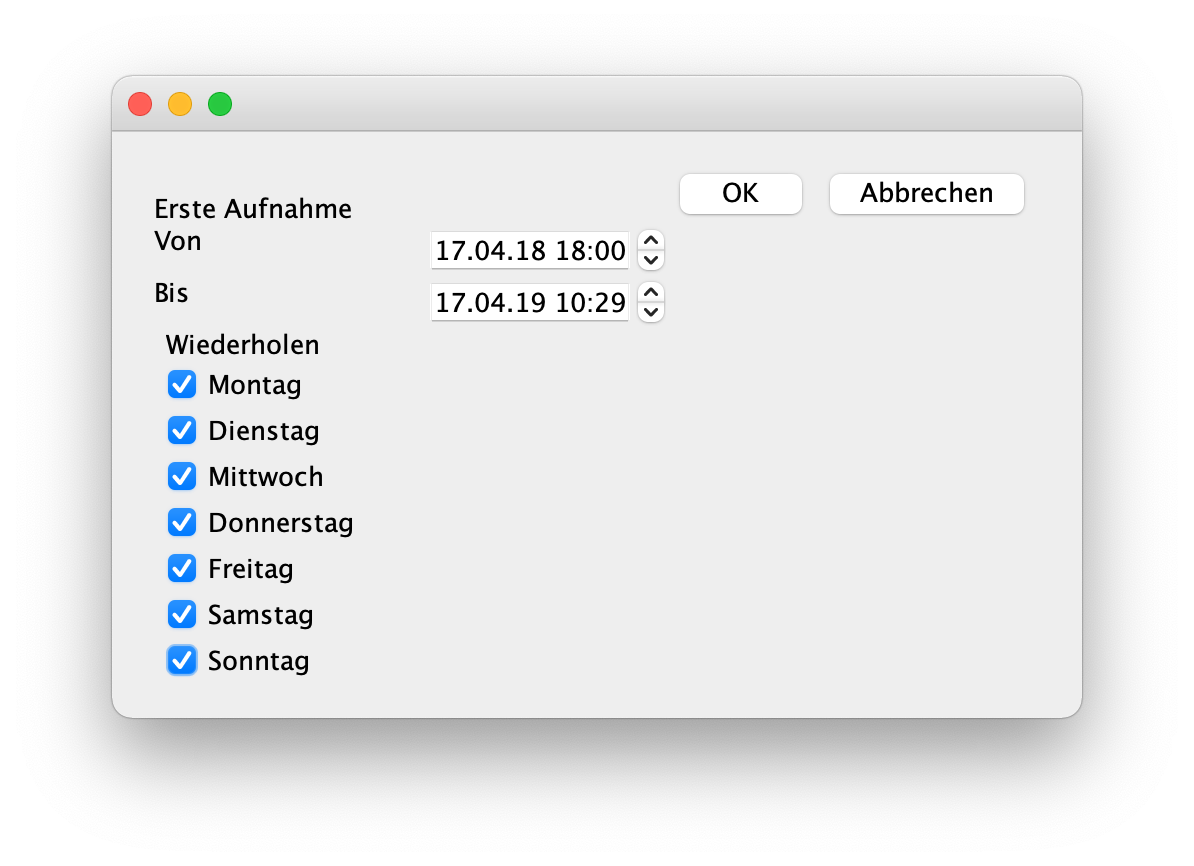Decrease the Von date-time with down arrow
1194x866 pixels.
tap(650, 260)
